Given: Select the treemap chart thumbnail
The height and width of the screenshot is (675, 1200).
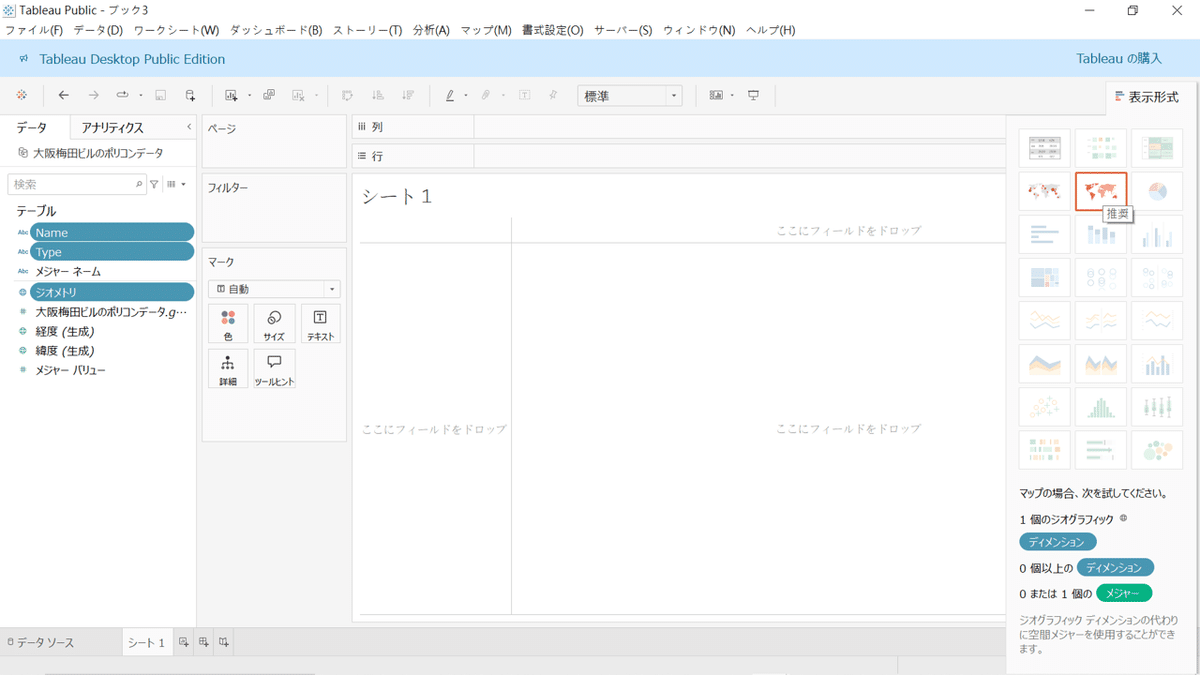Looking at the screenshot, I should [1044, 278].
